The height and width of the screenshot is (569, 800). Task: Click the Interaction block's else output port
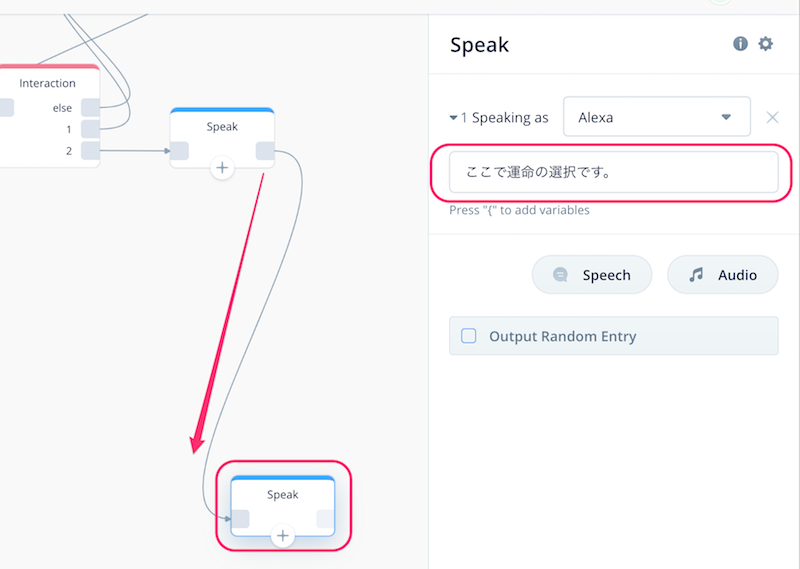[x=90, y=108]
